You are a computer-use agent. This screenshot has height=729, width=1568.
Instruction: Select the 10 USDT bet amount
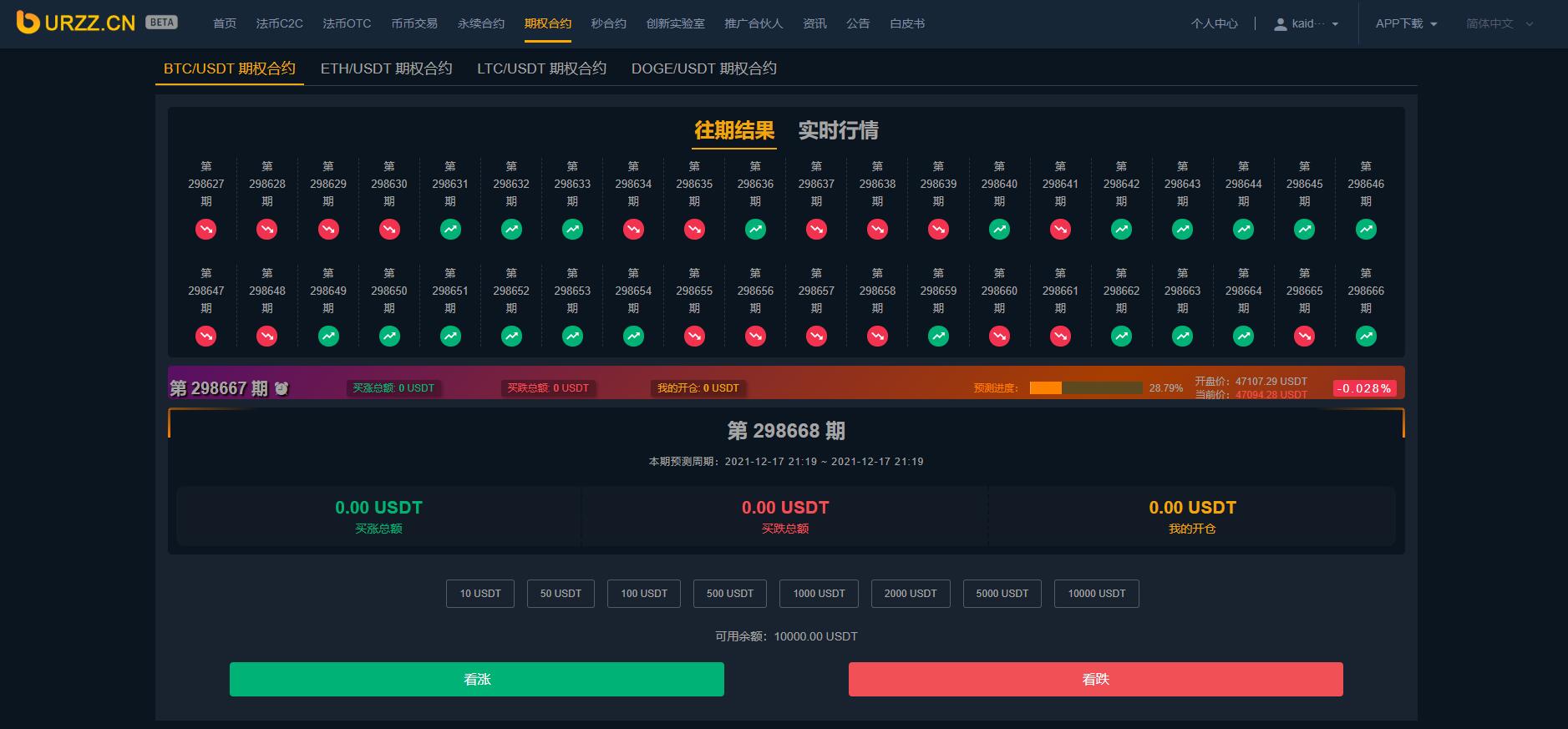480,594
